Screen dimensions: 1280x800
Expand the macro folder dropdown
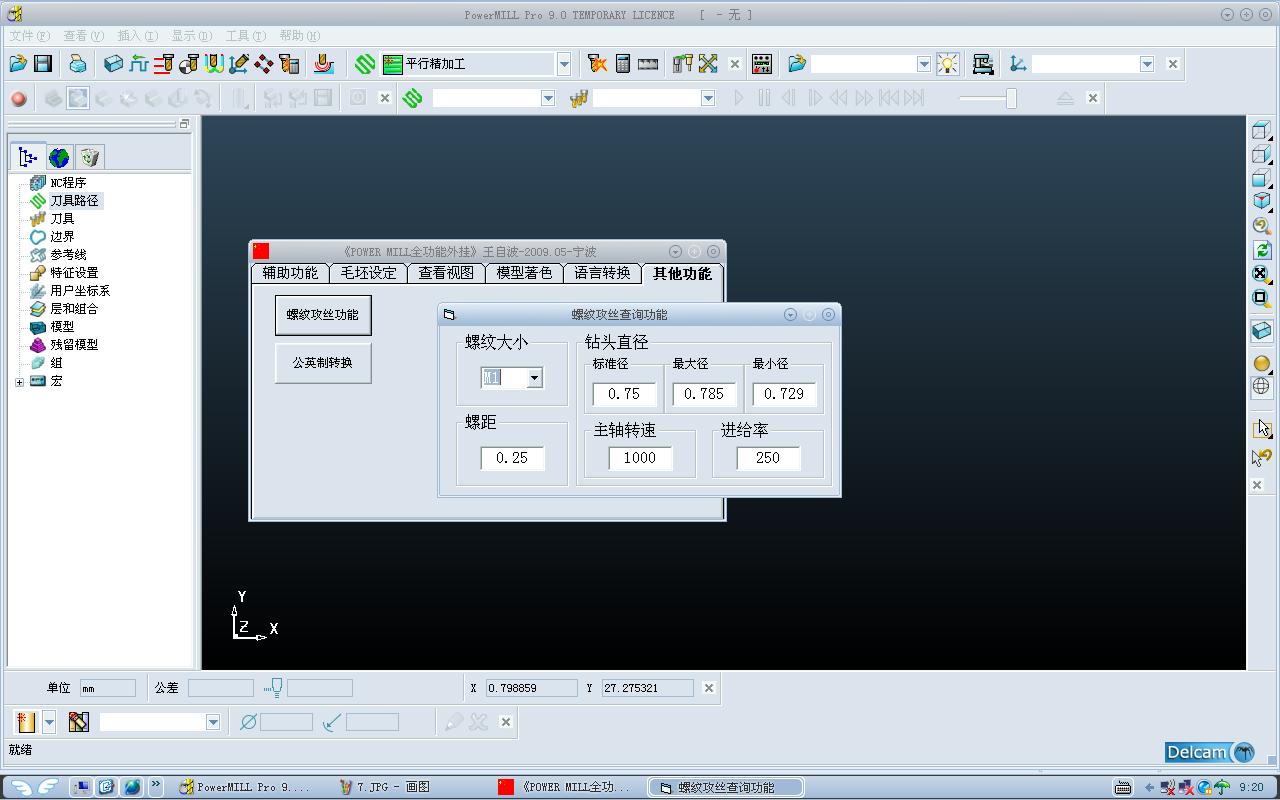pyautogui.click(x=924, y=64)
